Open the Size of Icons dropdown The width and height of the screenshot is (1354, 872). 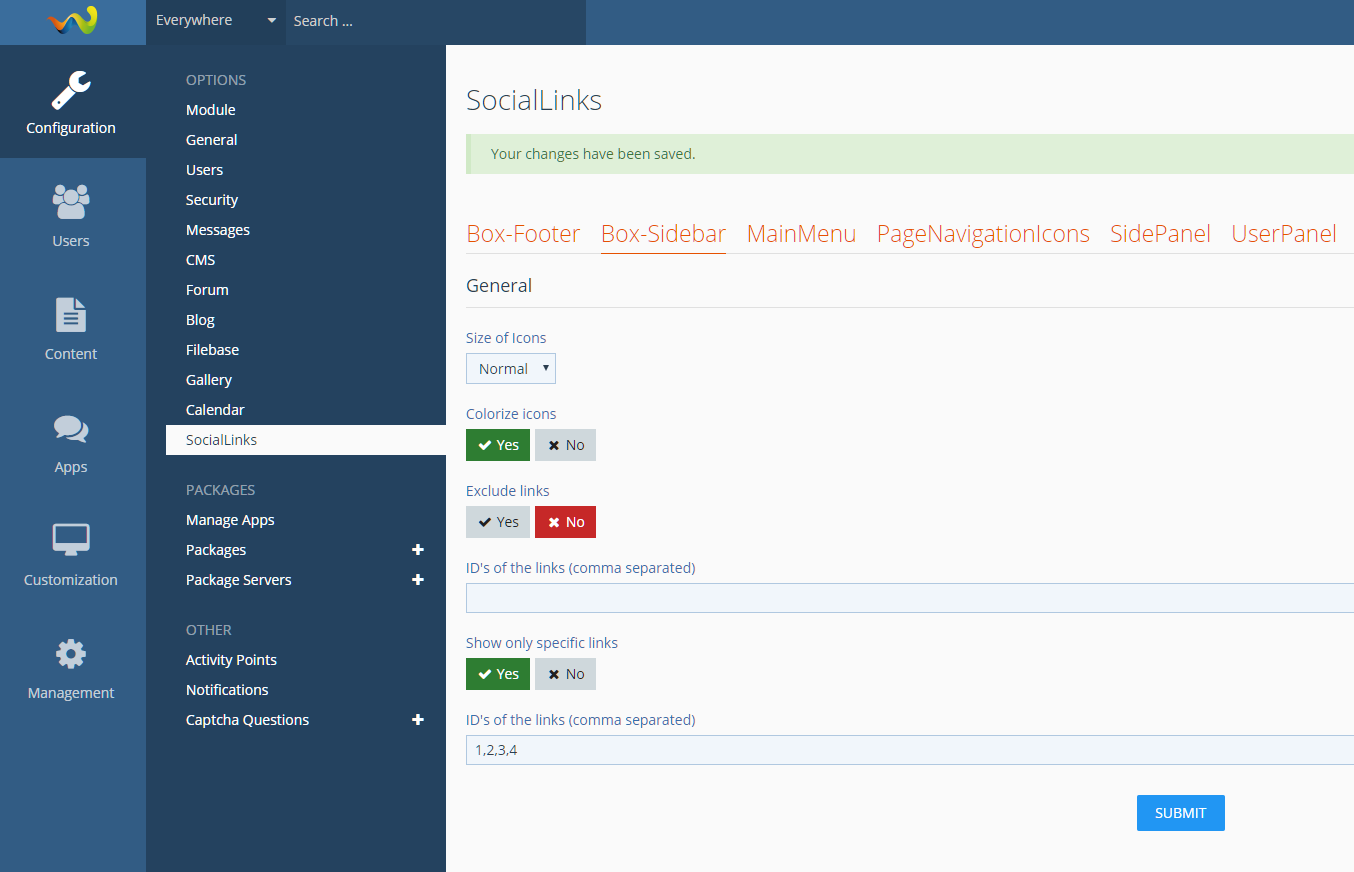(x=511, y=369)
